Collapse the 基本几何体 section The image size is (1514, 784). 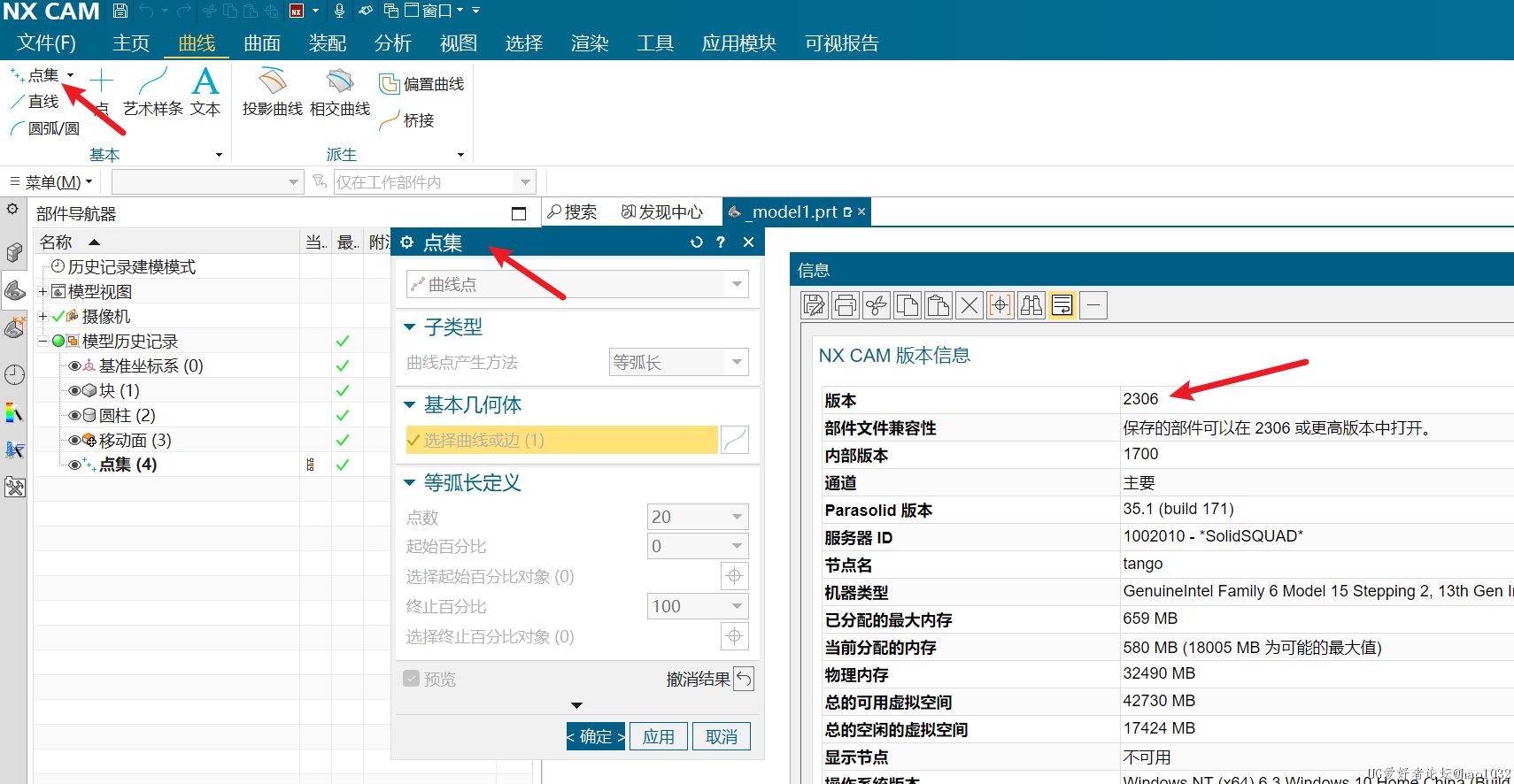click(x=409, y=405)
